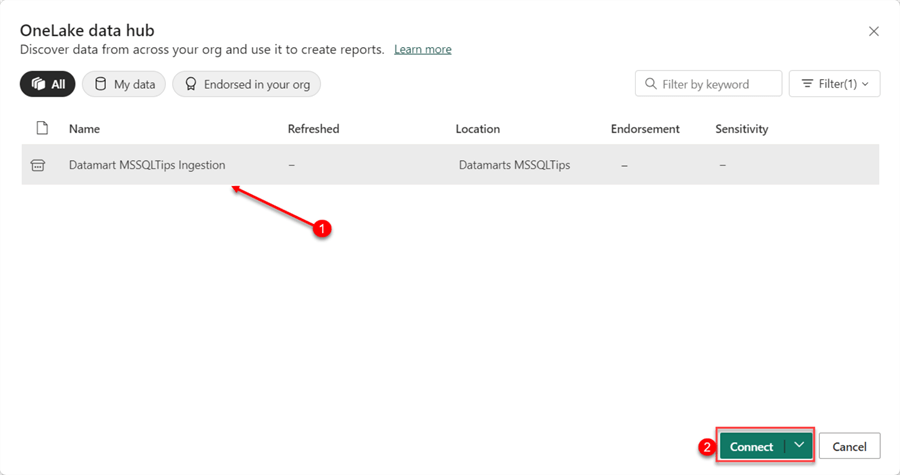
Task: Sort by the Name column header
Action: coord(84,129)
